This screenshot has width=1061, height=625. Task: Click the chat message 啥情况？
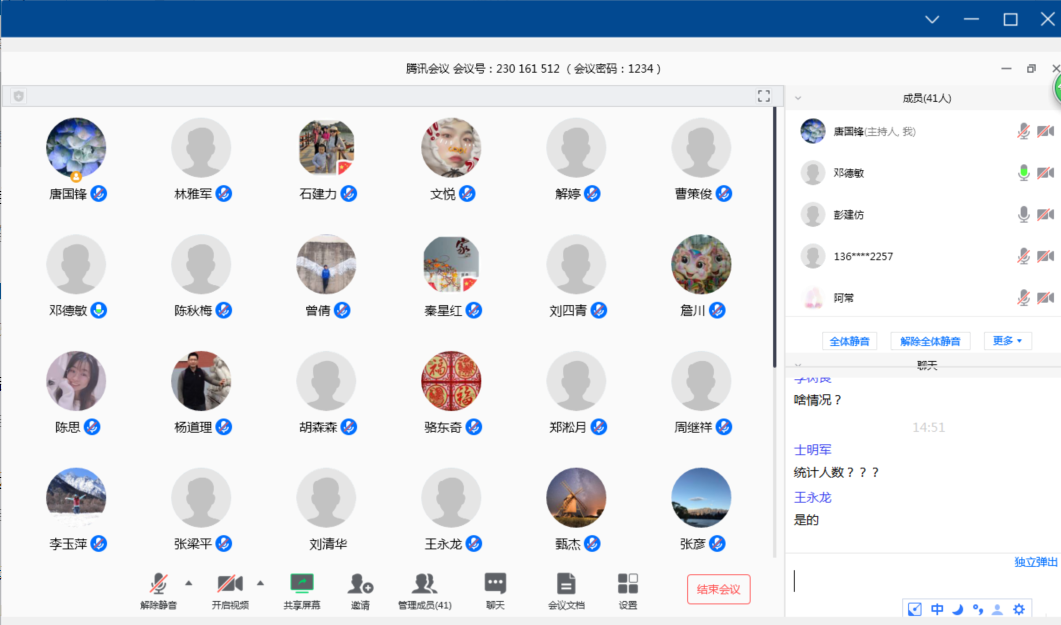pyautogui.click(x=818, y=400)
